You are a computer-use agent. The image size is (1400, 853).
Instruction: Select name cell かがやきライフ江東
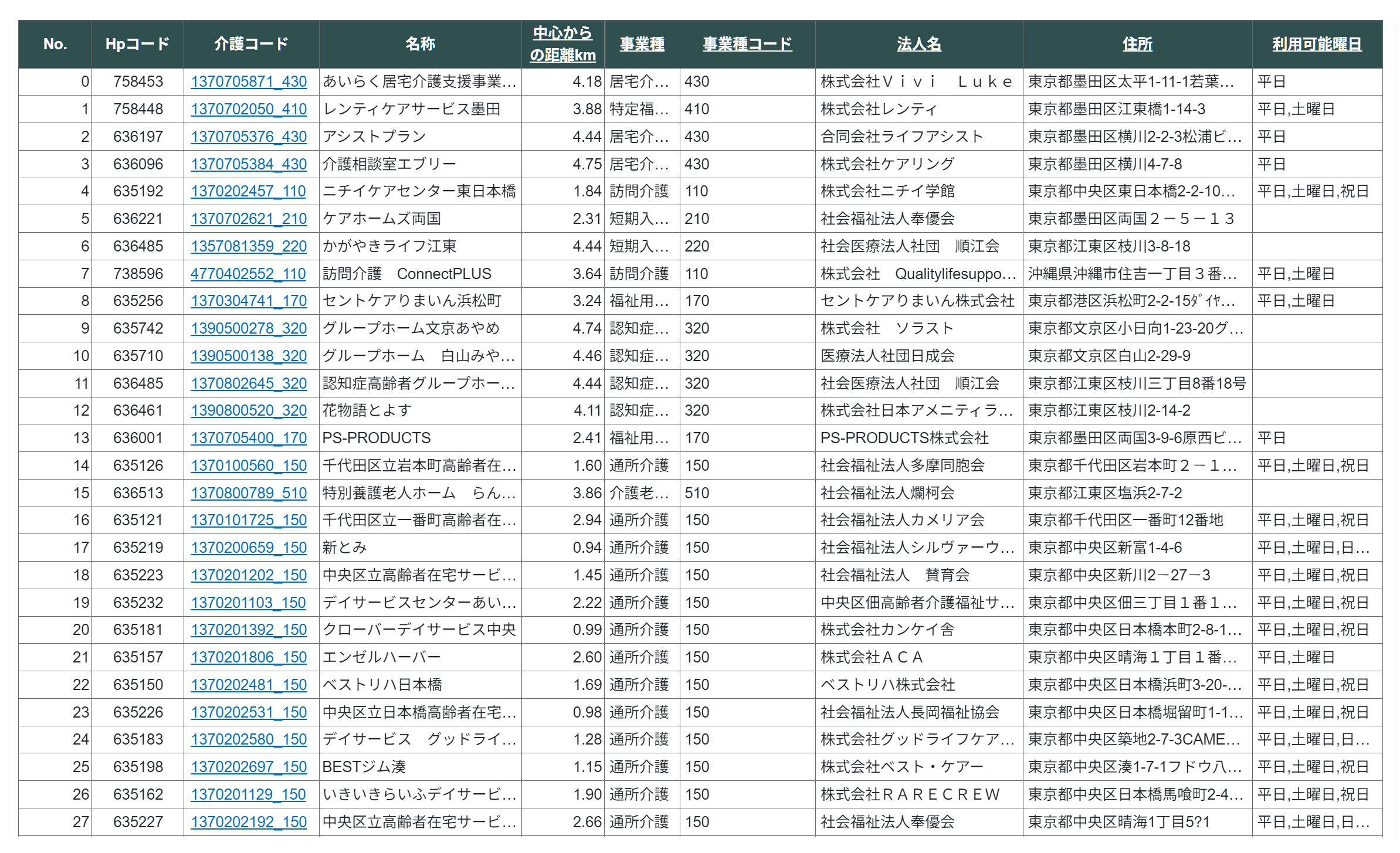pyautogui.click(x=421, y=246)
